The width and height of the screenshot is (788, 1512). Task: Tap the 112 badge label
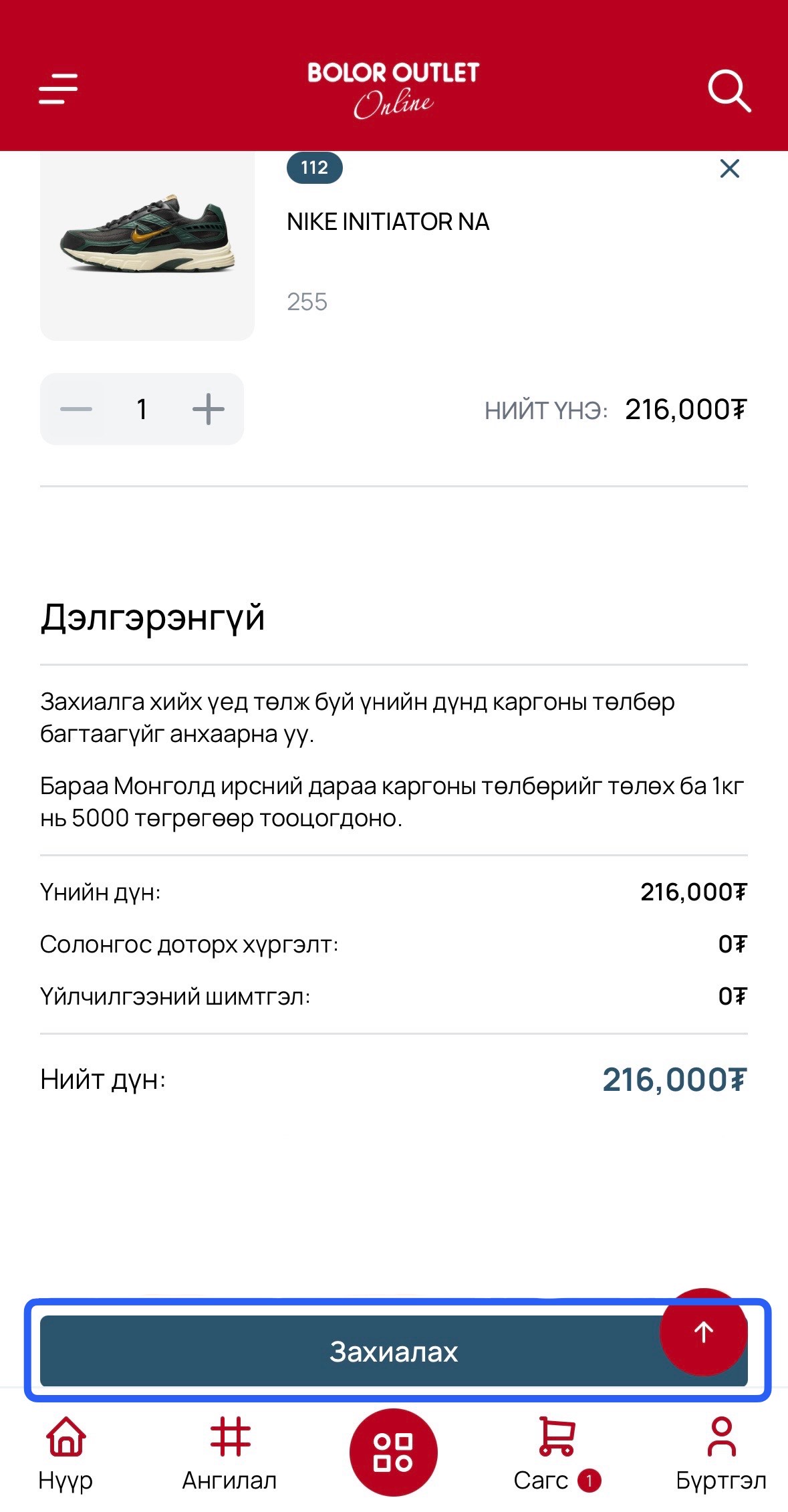[x=314, y=167]
